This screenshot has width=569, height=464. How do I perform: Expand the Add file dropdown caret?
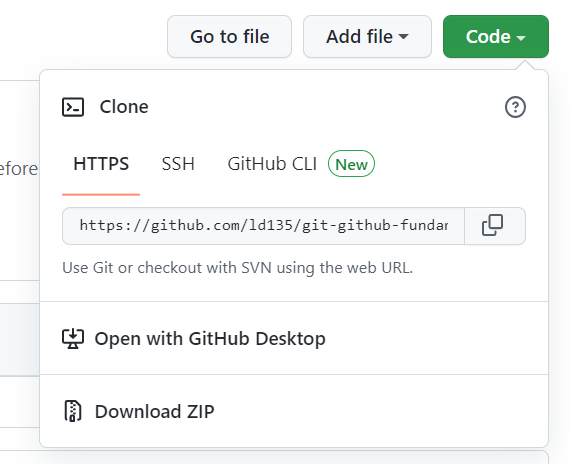click(404, 36)
